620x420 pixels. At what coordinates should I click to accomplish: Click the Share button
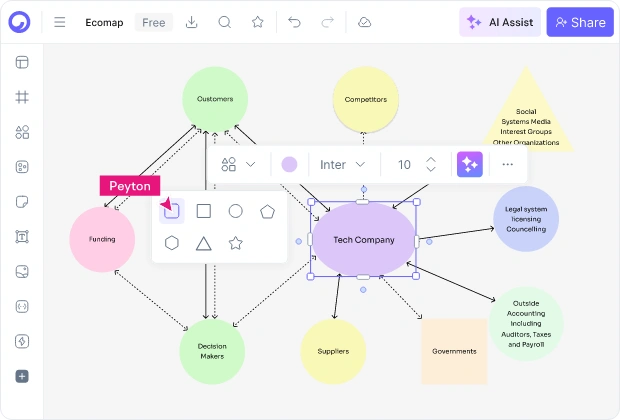point(580,22)
